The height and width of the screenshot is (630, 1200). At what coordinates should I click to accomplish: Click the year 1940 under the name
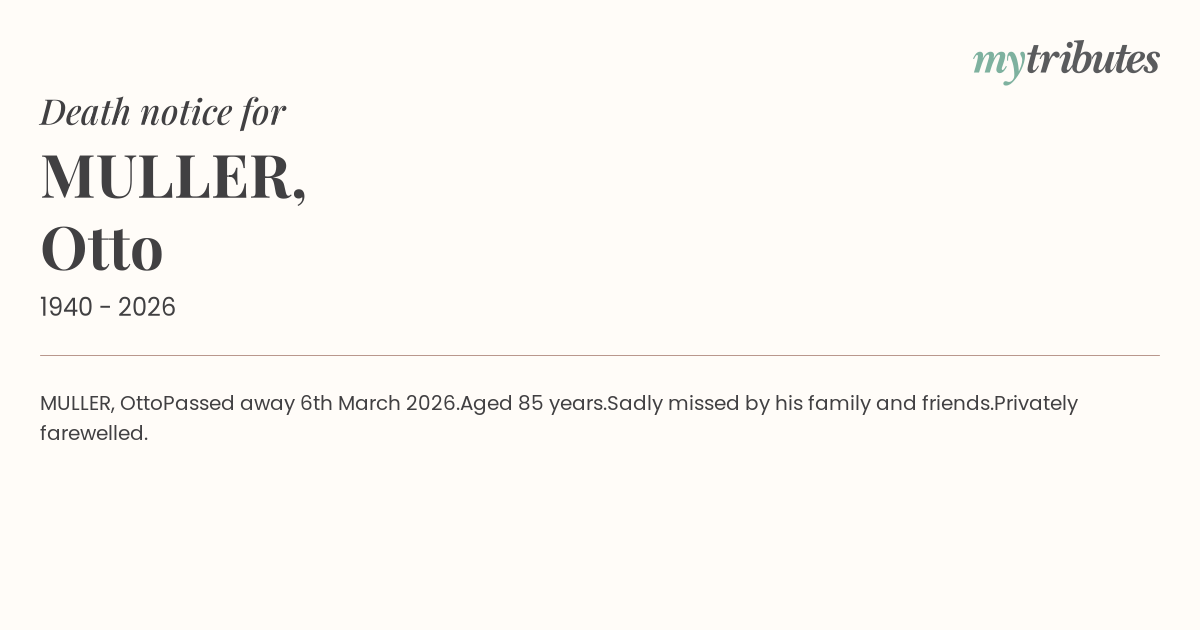click(66, 308)
